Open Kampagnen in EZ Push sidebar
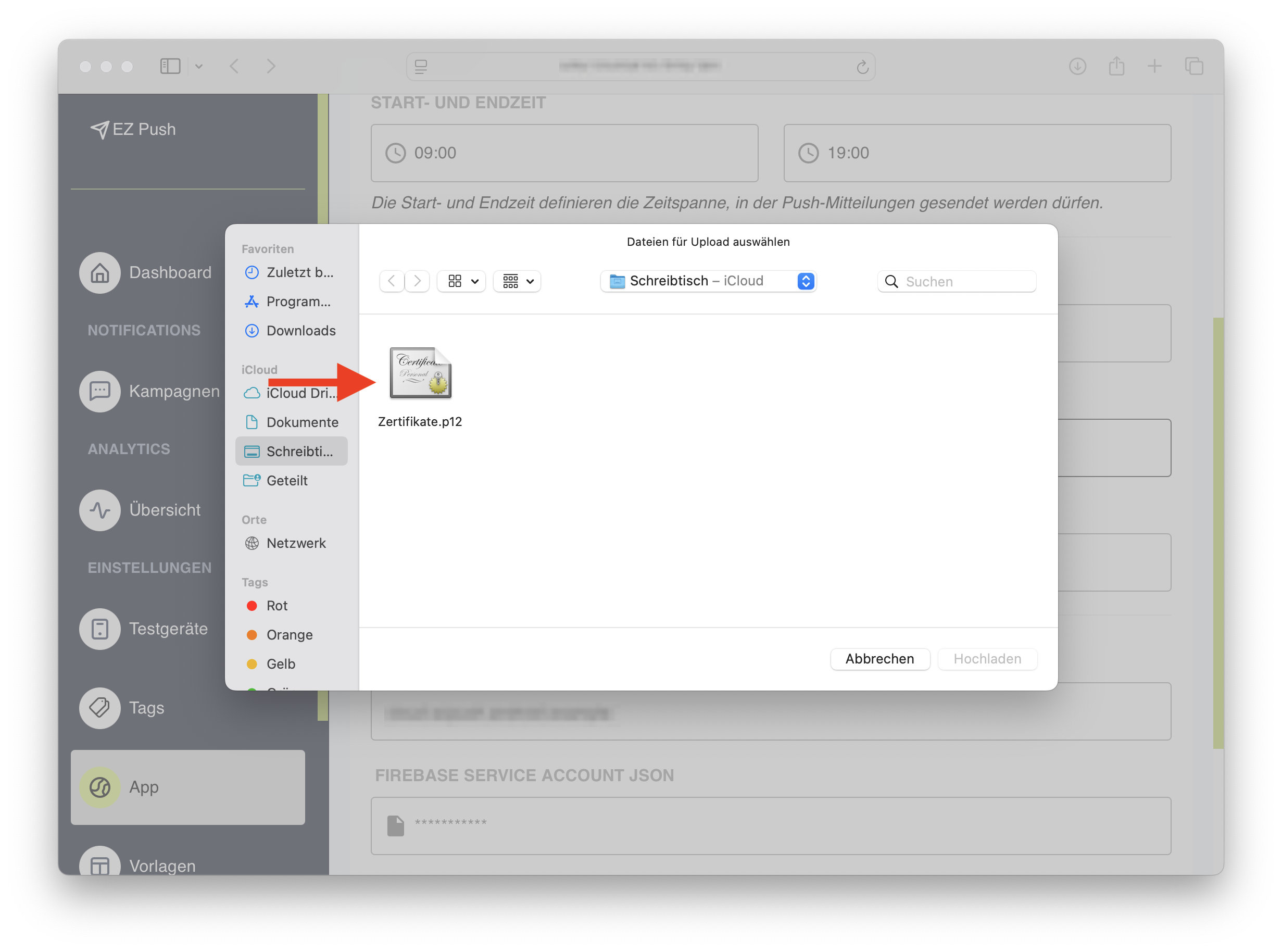The height and width of the screenshot is (952, 1282). click(150, 391)
